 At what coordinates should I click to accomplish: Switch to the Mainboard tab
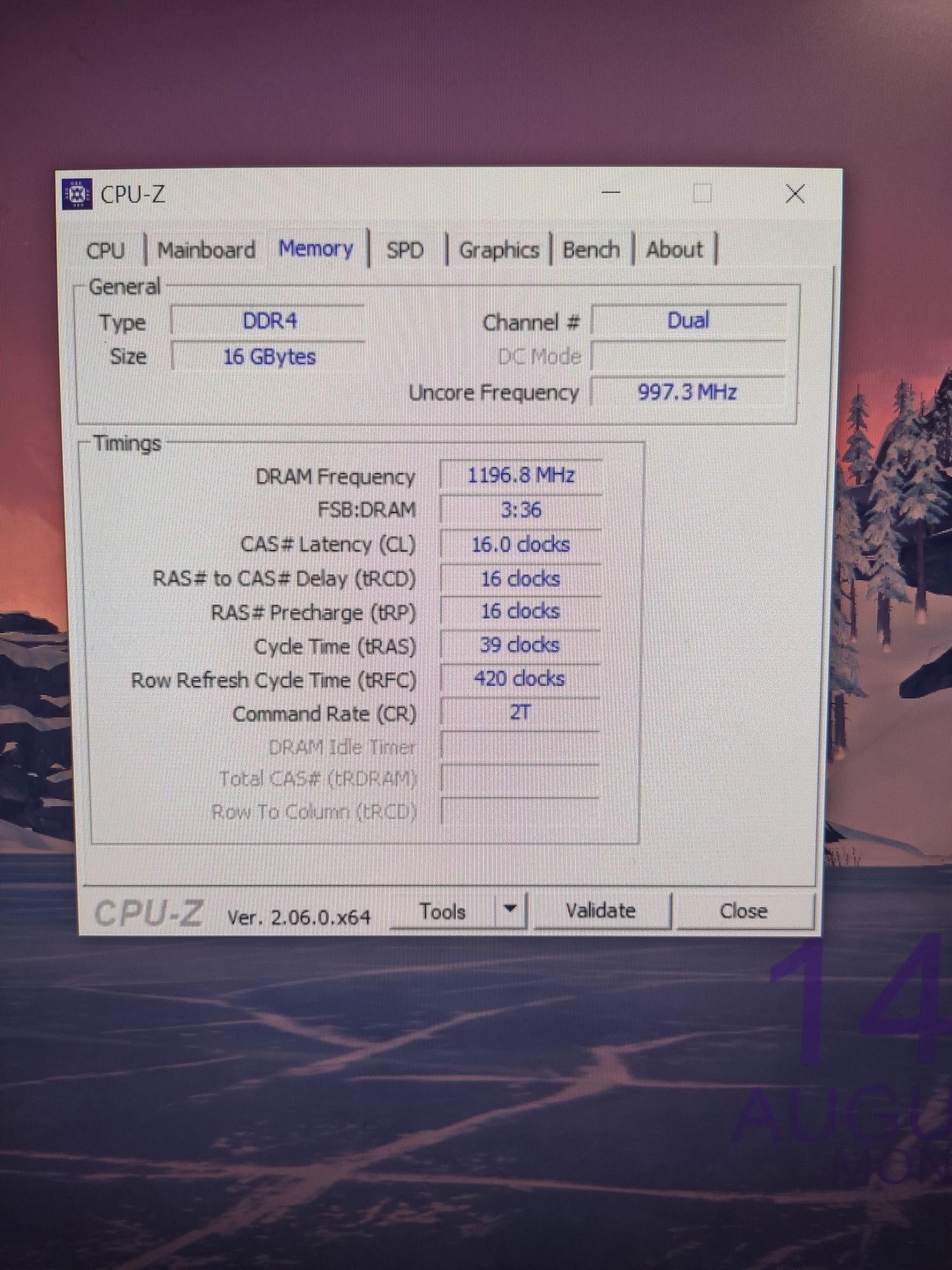point(207,250)
